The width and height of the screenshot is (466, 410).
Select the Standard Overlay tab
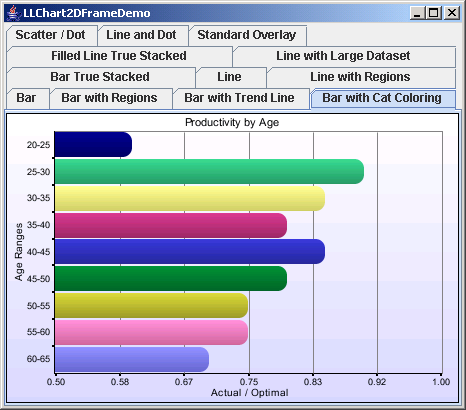[248, 35]
